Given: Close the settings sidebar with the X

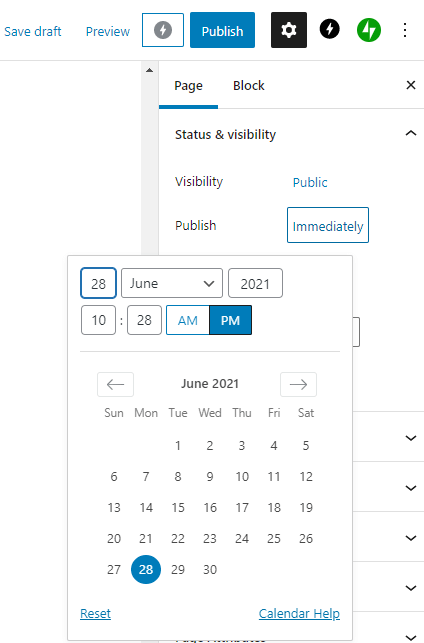Looking at the screenshot, I should tap(410, 85).
